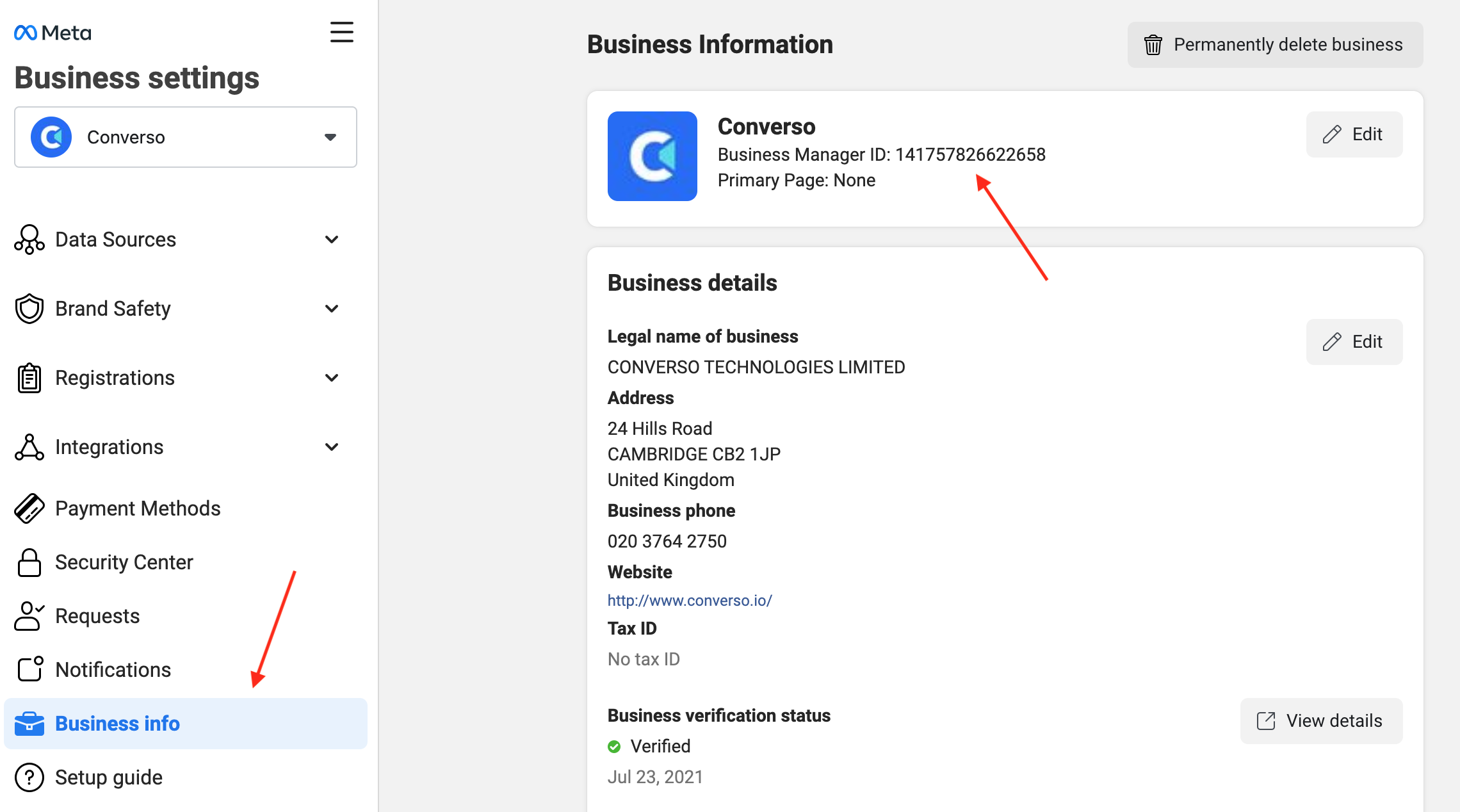
Task: Expand the Brand Safety chevron
Action: coord(332,309)
